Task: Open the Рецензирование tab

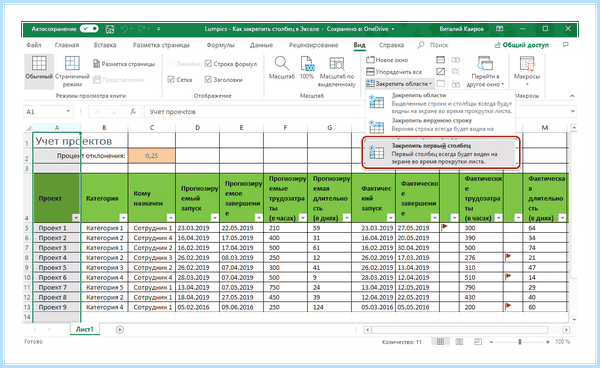Action: [313, 45]
